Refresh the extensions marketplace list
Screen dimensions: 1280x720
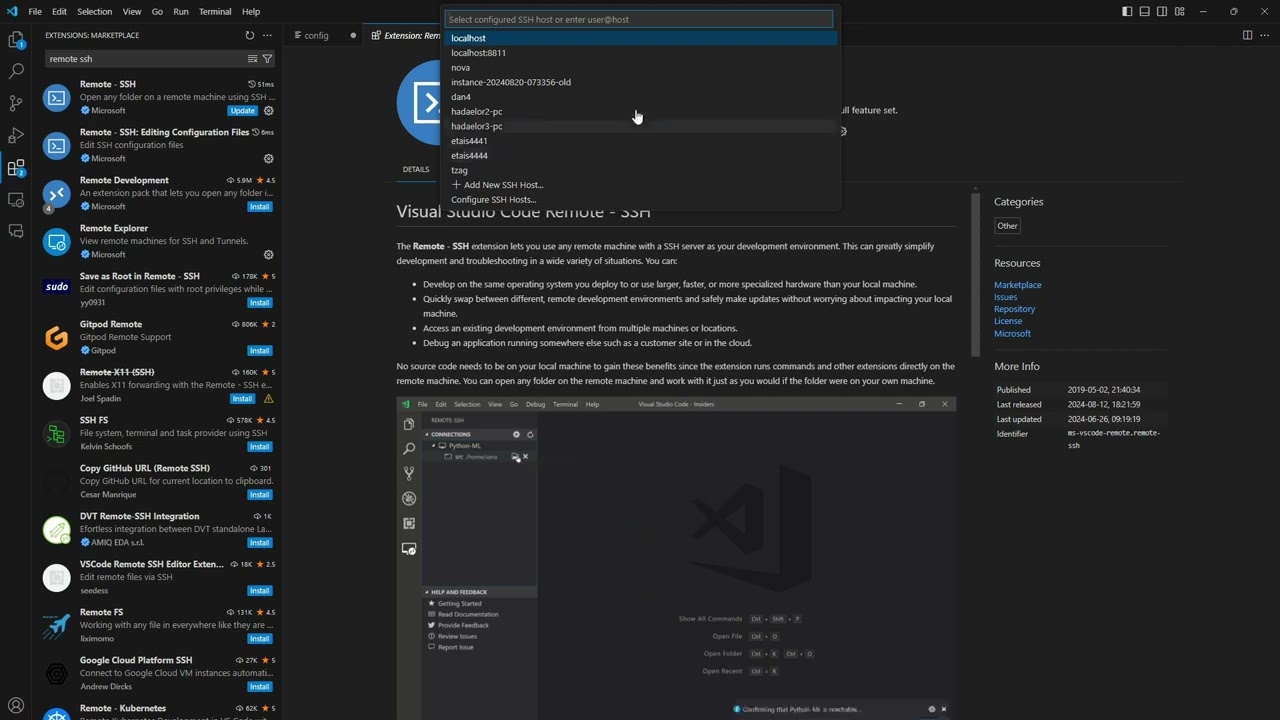coord(250,35)
